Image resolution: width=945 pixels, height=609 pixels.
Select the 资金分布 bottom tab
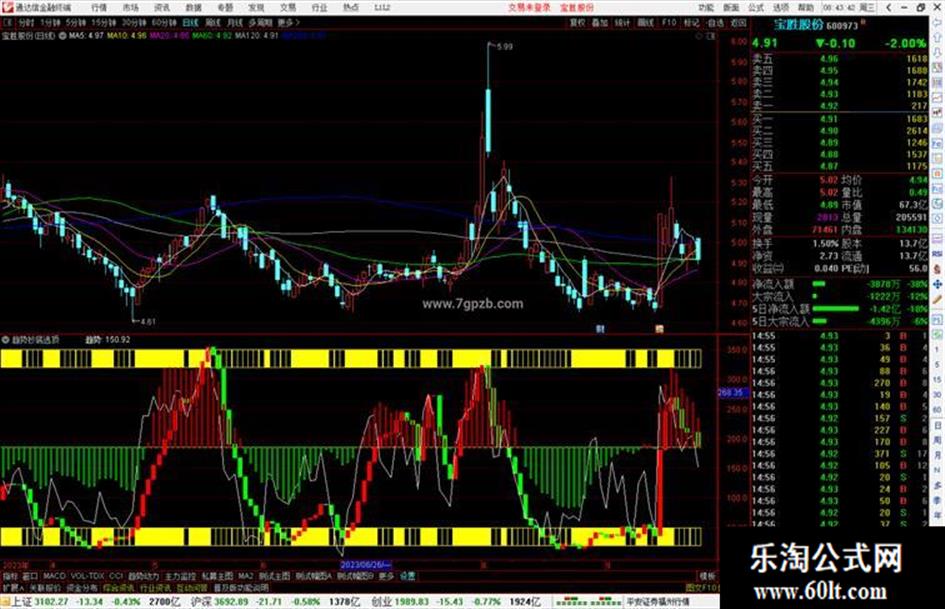(82, 587)
